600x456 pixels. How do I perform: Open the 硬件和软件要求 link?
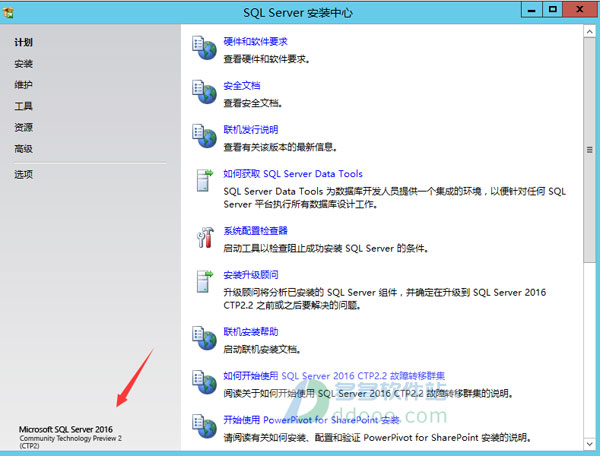[x=255, y=41]
